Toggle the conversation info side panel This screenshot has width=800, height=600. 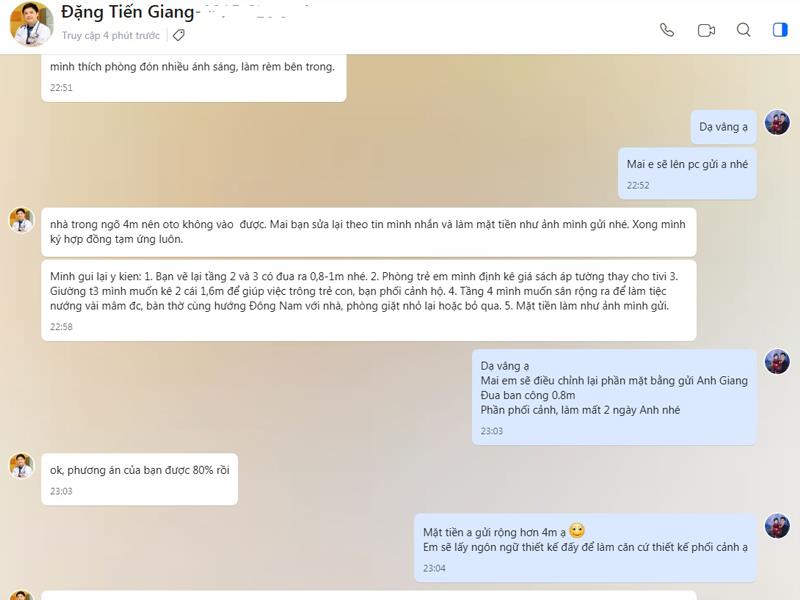click(780, 30)
